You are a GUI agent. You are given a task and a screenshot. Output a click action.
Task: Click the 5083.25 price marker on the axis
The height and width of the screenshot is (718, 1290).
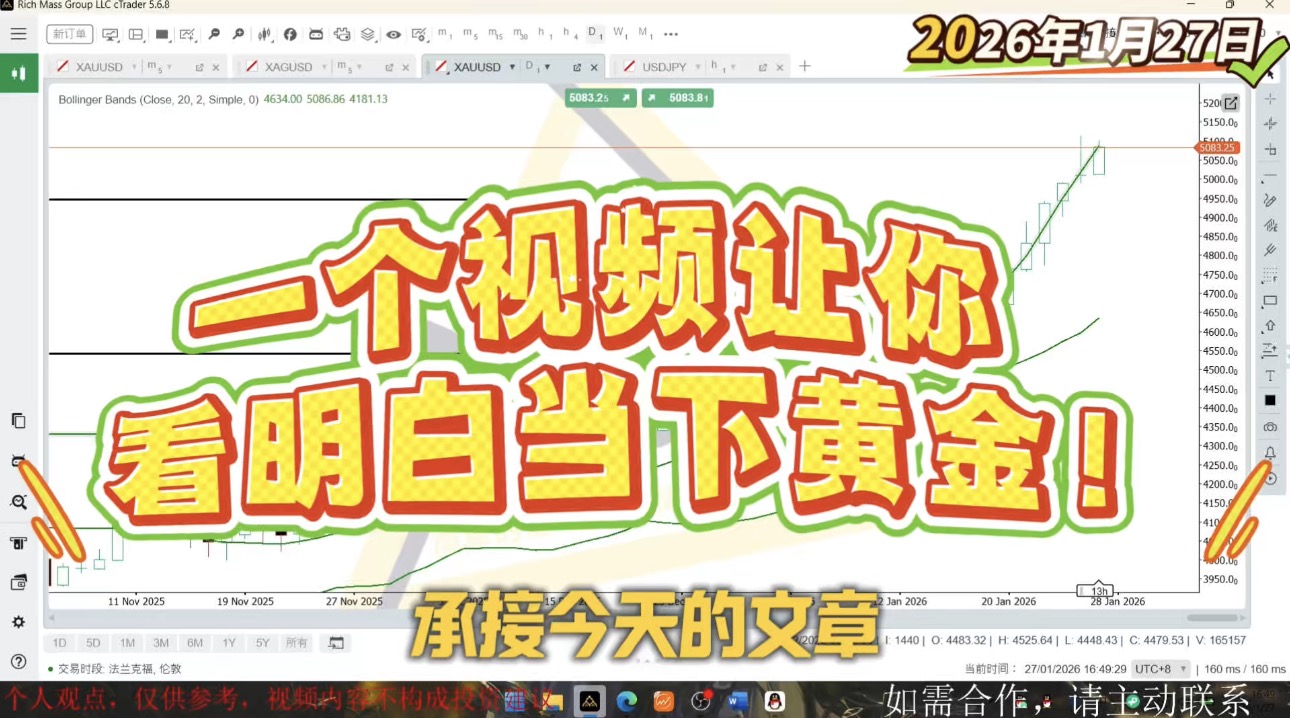(x=1217, y=148)
